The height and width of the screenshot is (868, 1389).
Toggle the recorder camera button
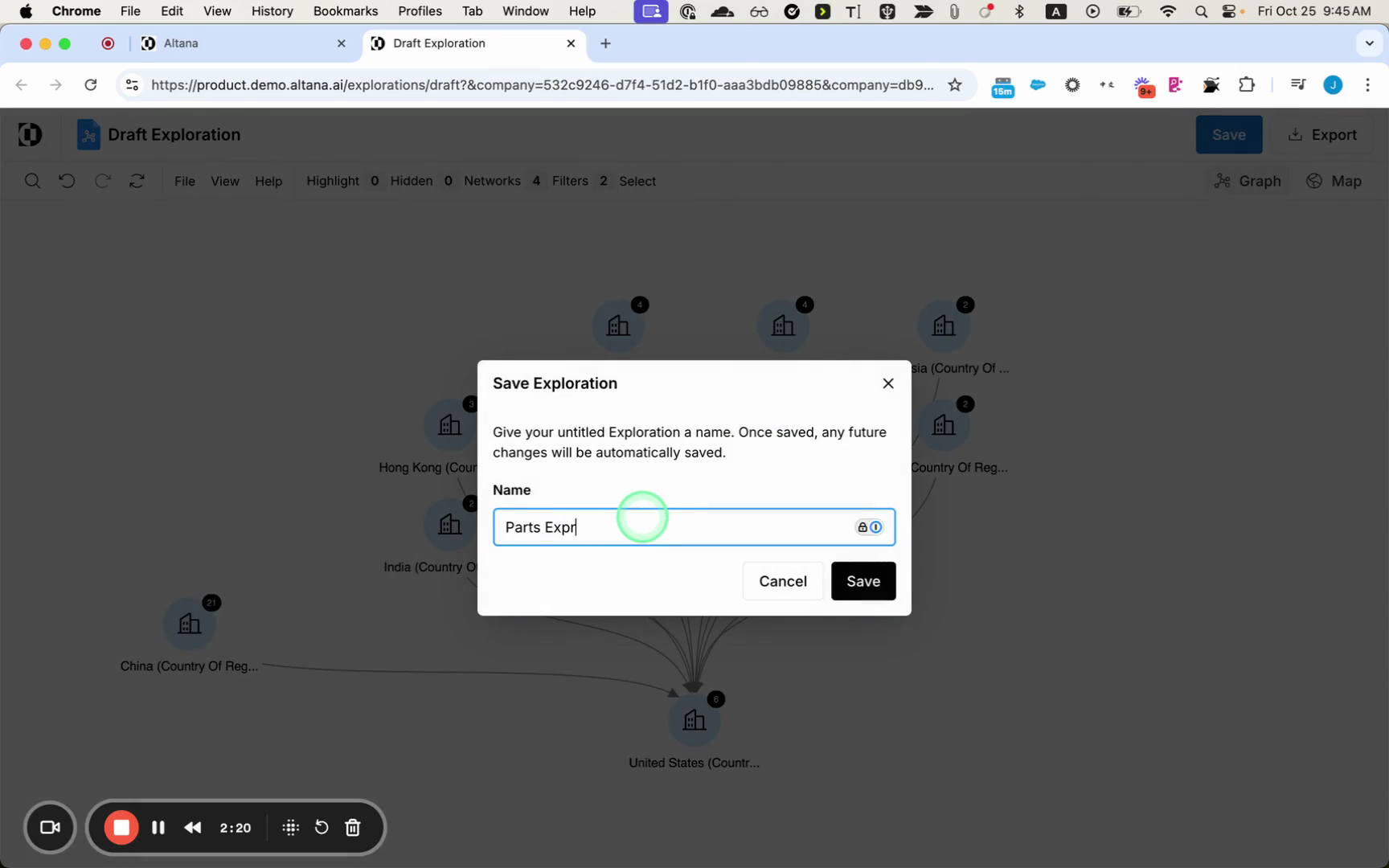(50, 827)
